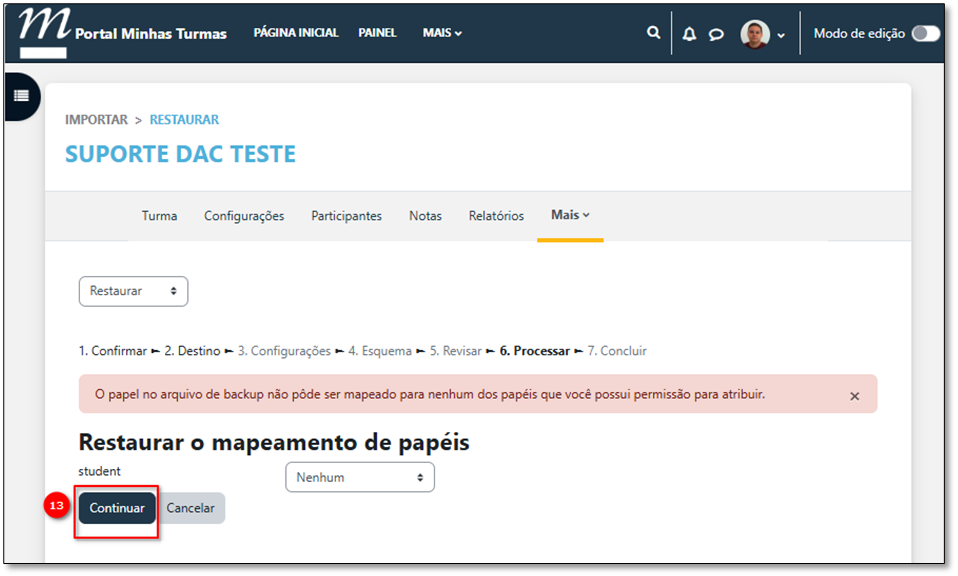The height and width of the screenshot is (576, 958).
Task: Expand the MAIS menu in top navigation
Action: point(442,33)
